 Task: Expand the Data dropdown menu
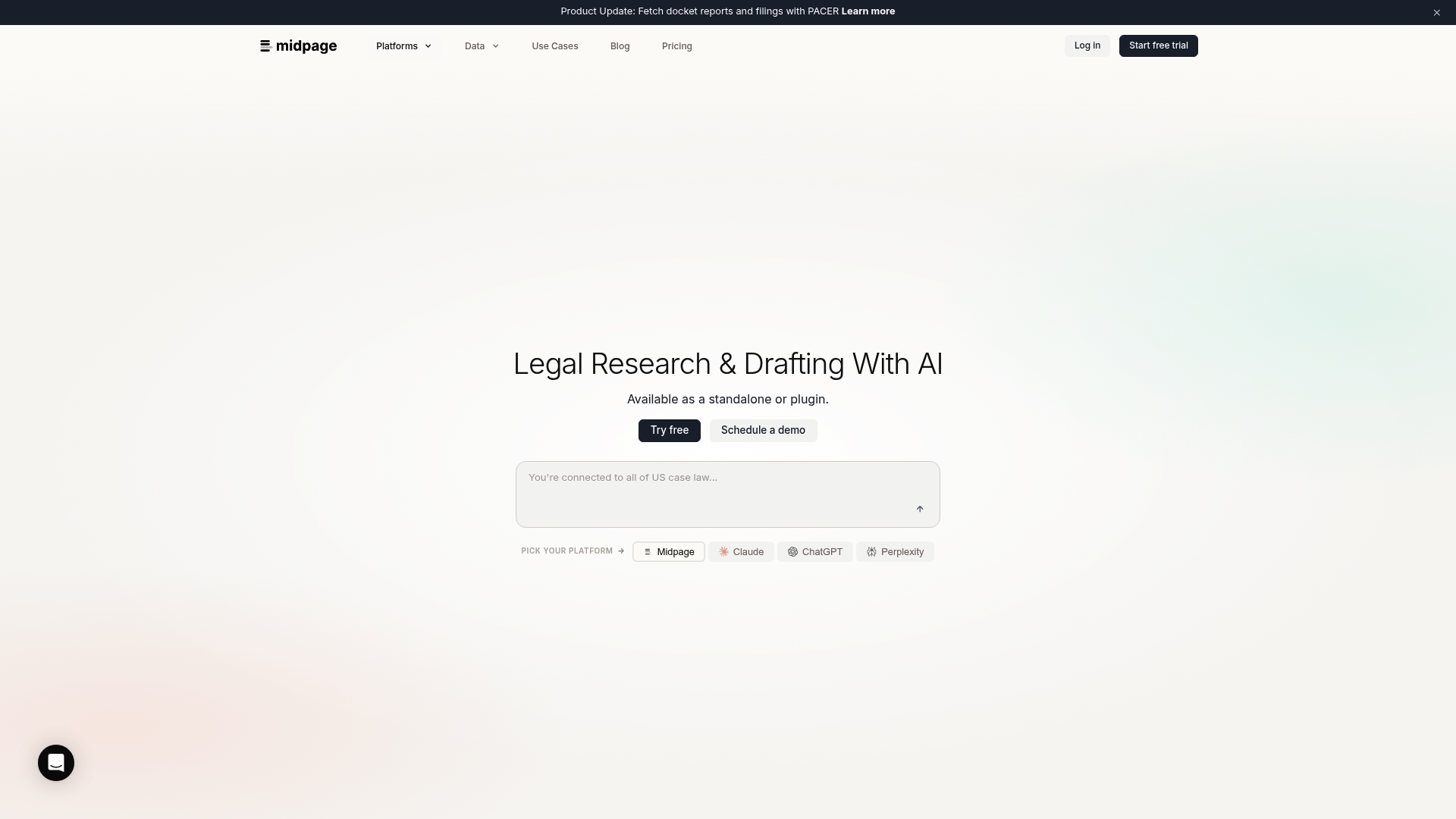[482, 46]
